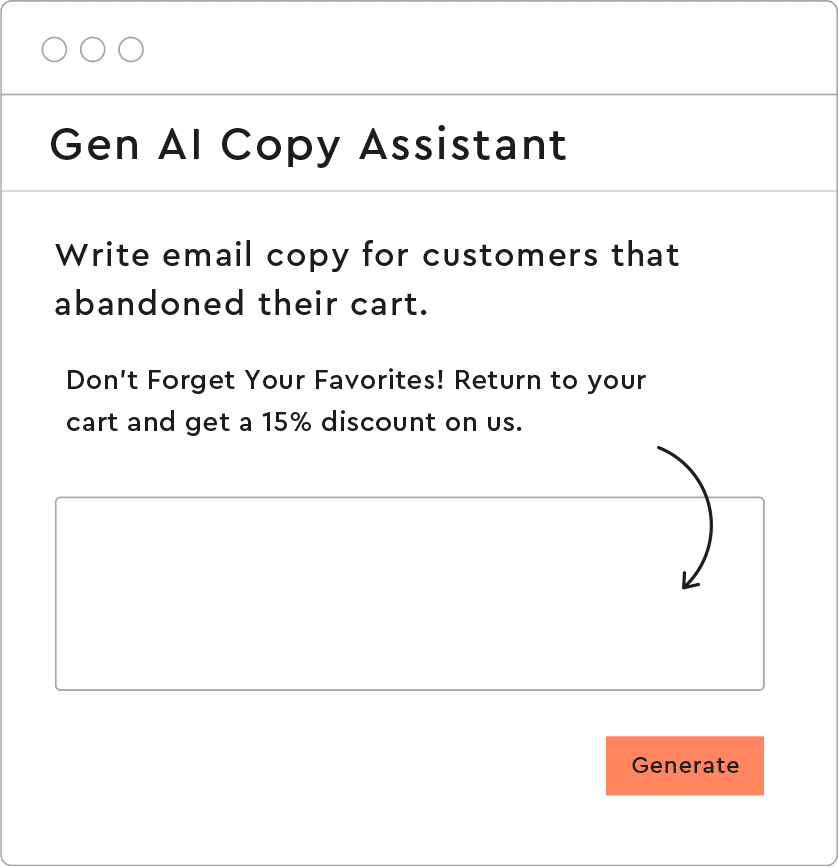Click the leftmost window control circle

point(54,49)
